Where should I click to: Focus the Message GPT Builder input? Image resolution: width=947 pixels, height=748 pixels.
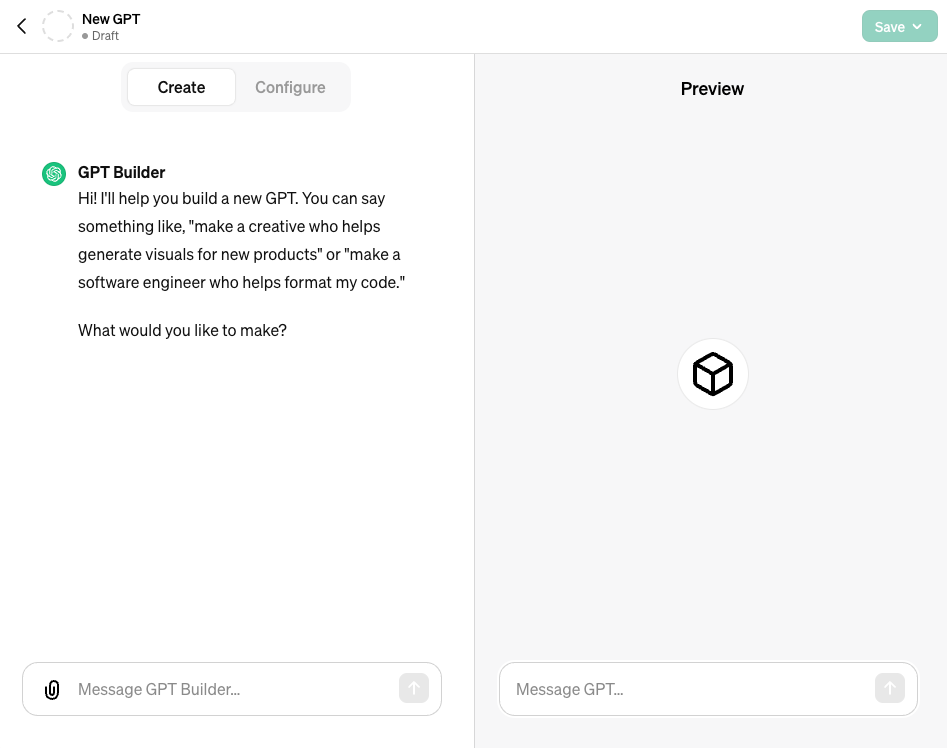230,689
